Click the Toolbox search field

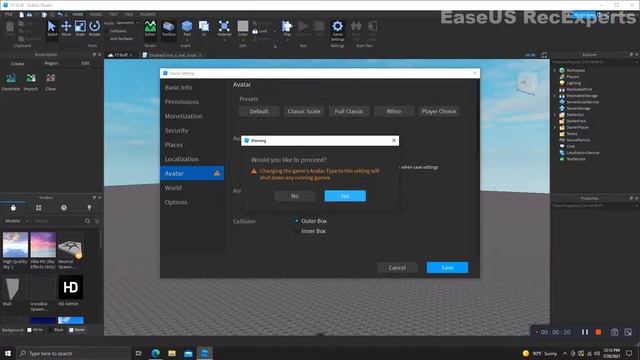pos(59,221)
